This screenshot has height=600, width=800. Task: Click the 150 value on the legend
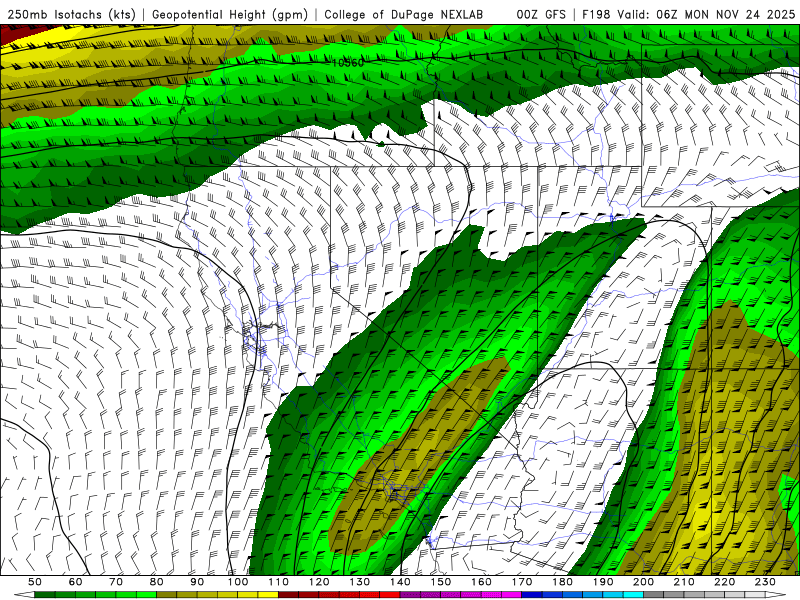coord(441,582)
